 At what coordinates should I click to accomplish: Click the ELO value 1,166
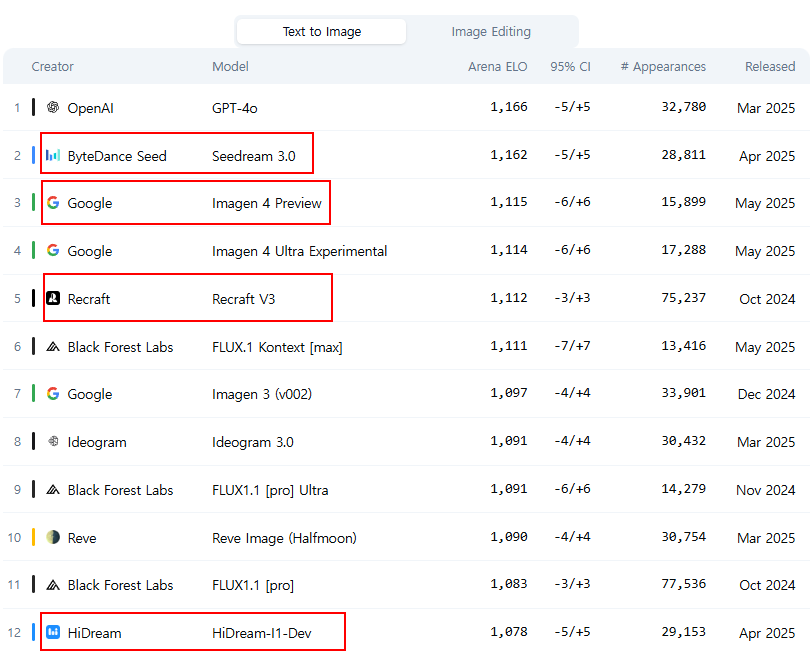[509, 107]
